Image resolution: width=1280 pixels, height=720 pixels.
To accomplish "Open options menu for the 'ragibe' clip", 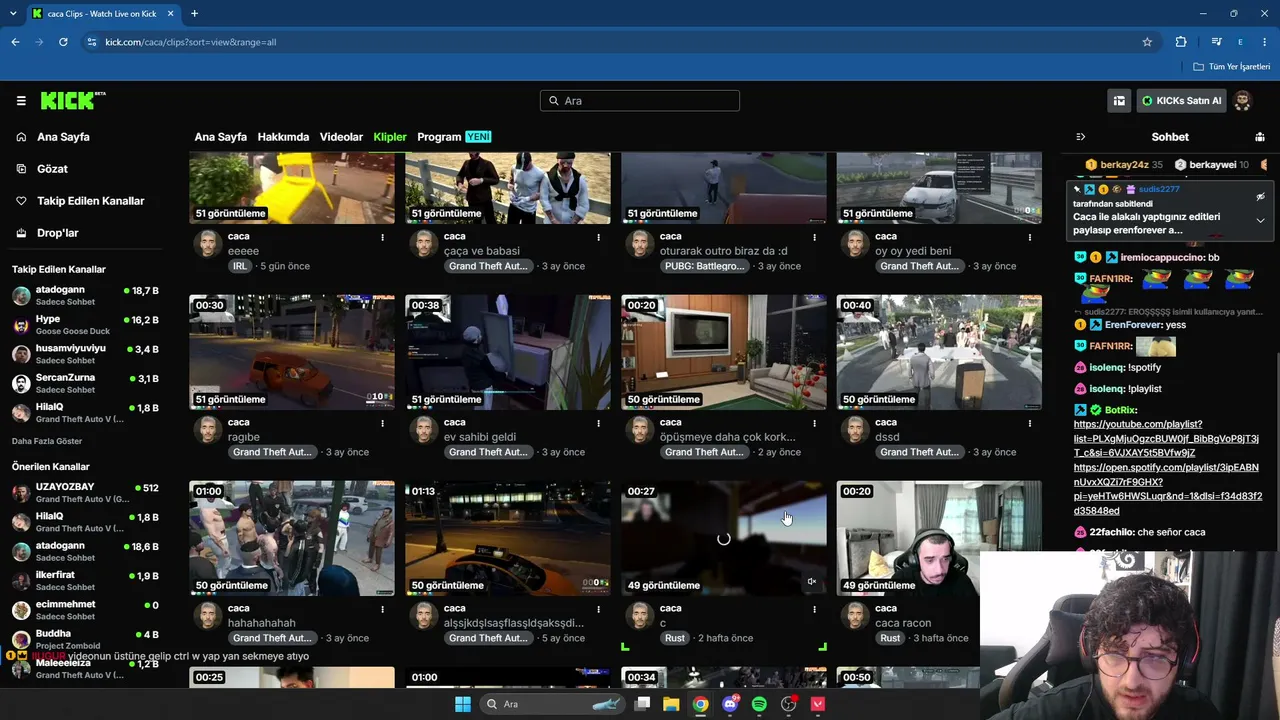I will pyautogui.click(x=382, y=423).
